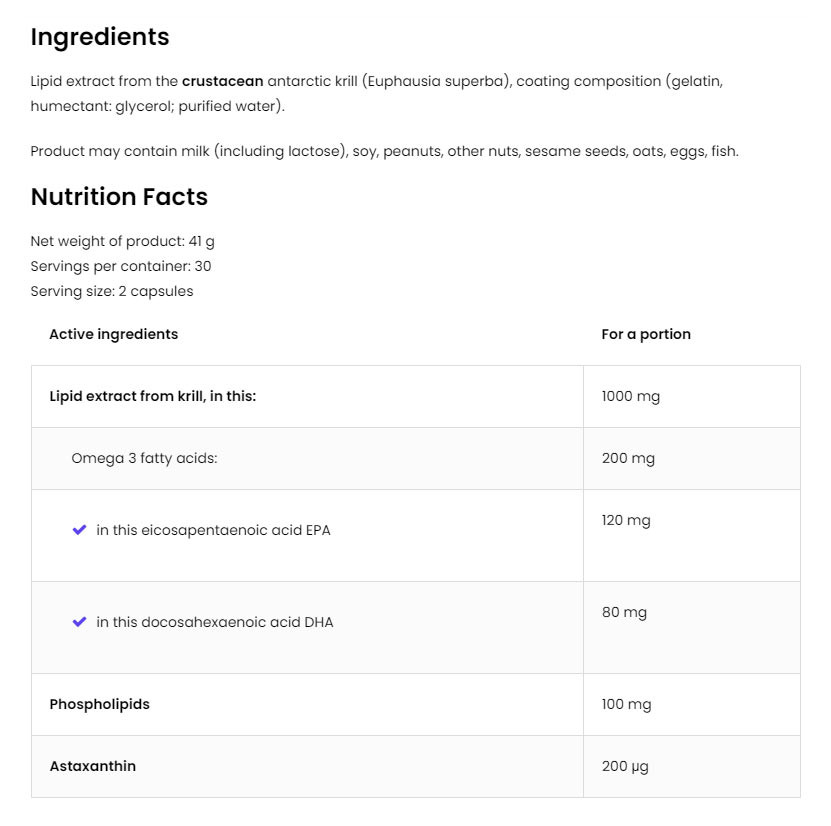
Task: Click the checkmark icon beside docosahexaenoic acid DHA
Action: click(80, 622)
